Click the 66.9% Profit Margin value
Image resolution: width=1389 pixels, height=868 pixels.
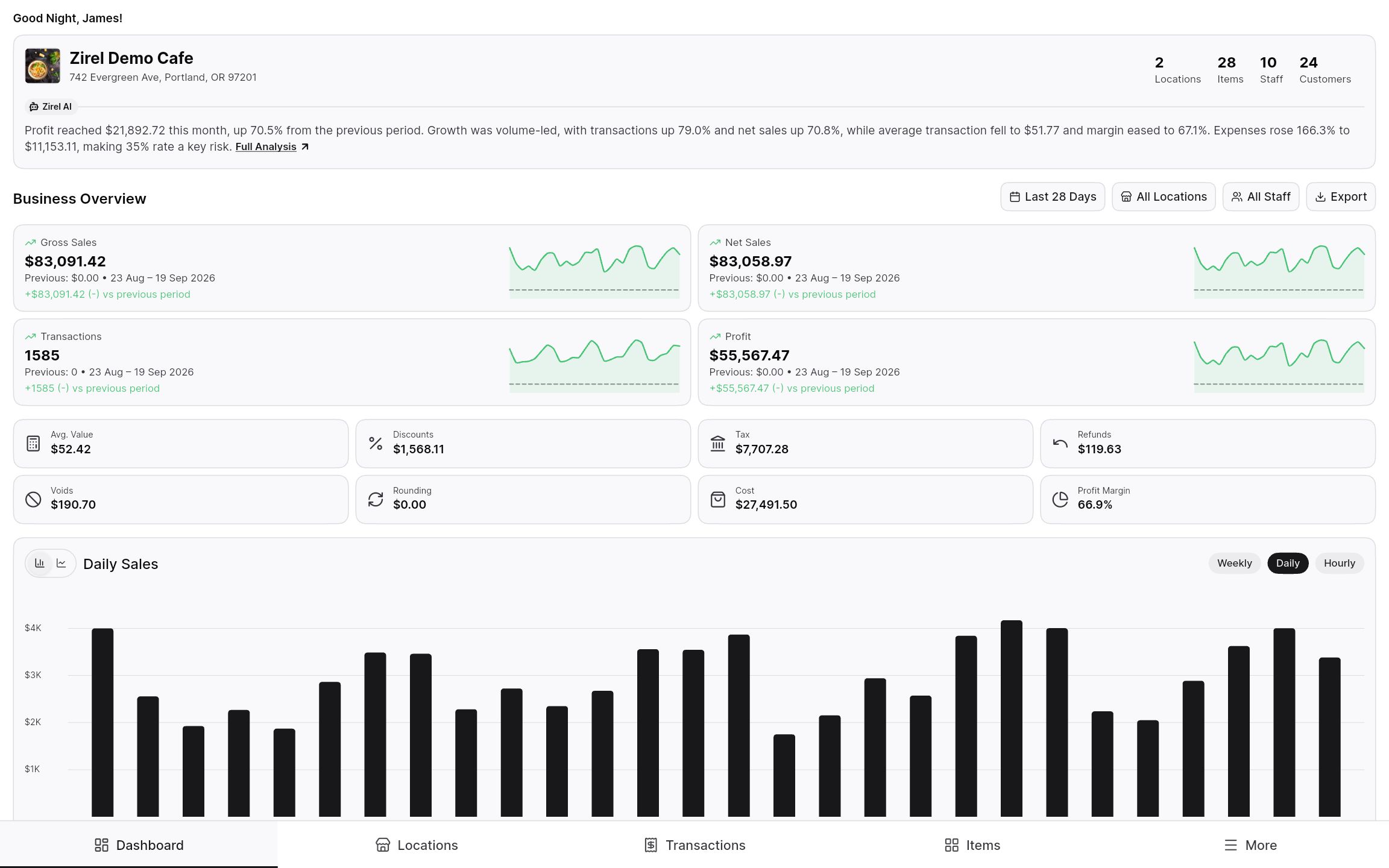(x=1095, y=505)
